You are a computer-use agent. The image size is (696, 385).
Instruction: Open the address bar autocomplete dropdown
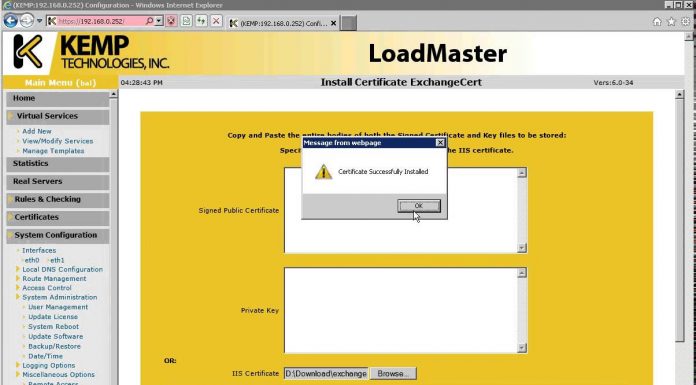click(x=159, y=21)
